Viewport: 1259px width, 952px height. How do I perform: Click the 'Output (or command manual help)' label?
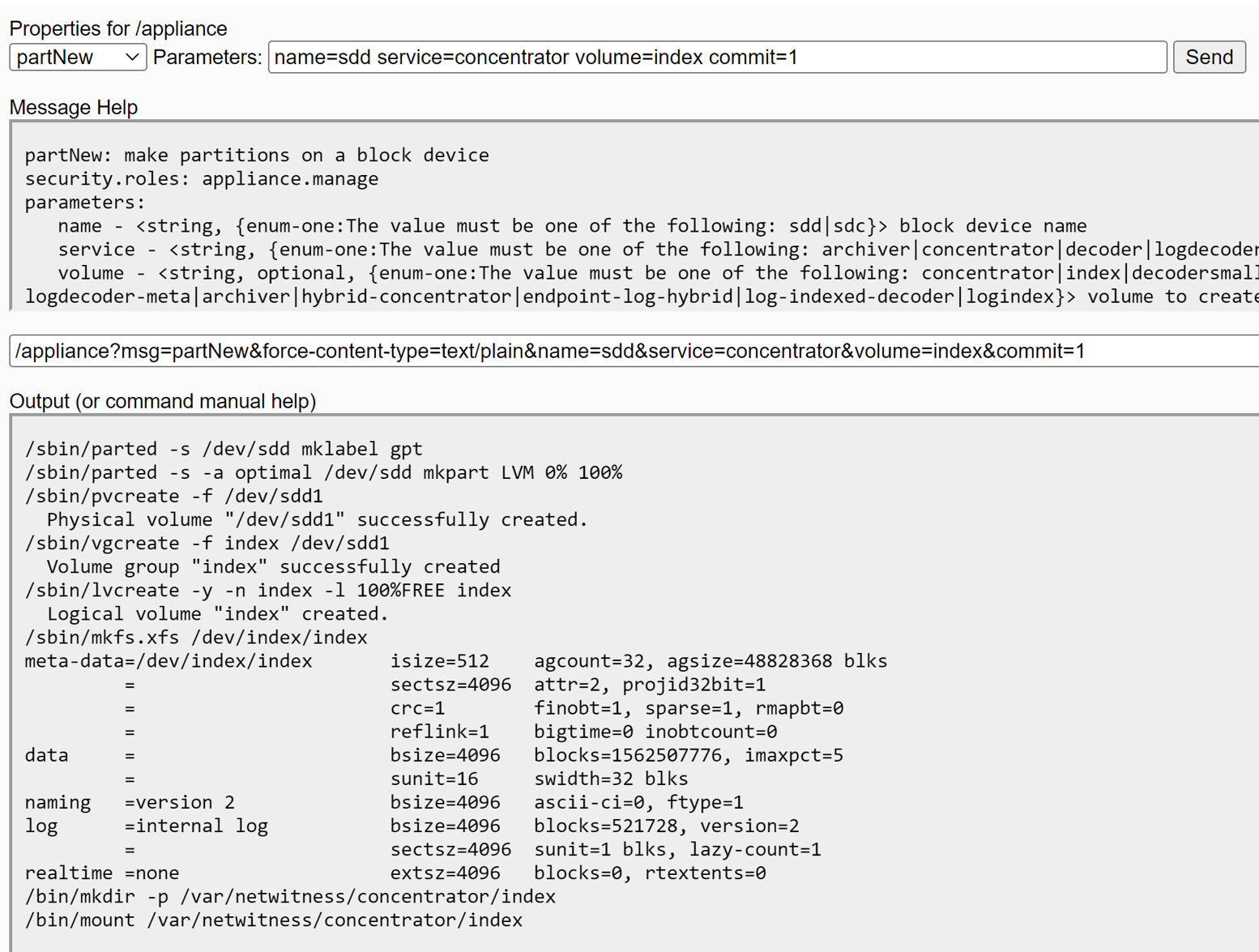pos(163,401)
